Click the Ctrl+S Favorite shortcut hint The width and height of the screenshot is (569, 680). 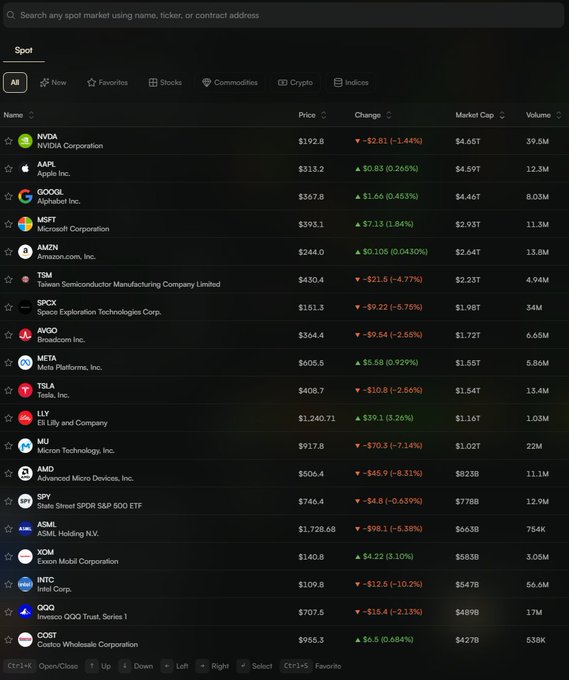point(311,666)
